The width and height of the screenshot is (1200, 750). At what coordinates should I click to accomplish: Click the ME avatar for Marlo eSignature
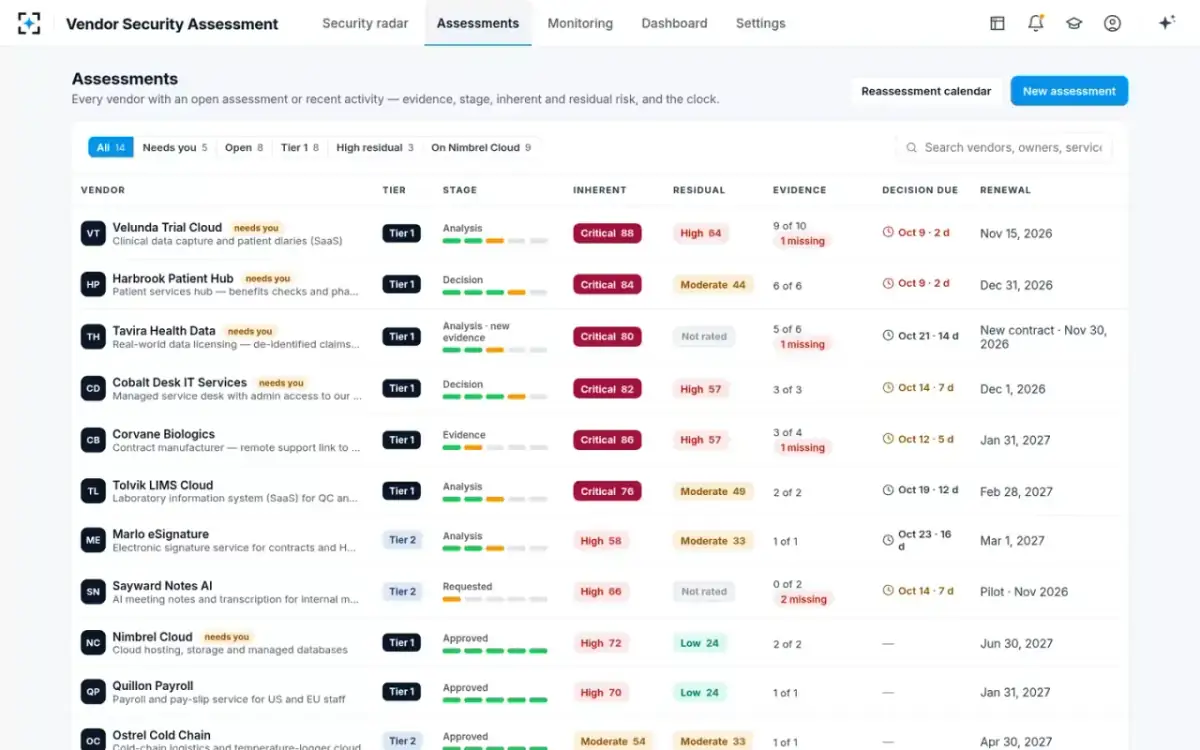(93, 540)
